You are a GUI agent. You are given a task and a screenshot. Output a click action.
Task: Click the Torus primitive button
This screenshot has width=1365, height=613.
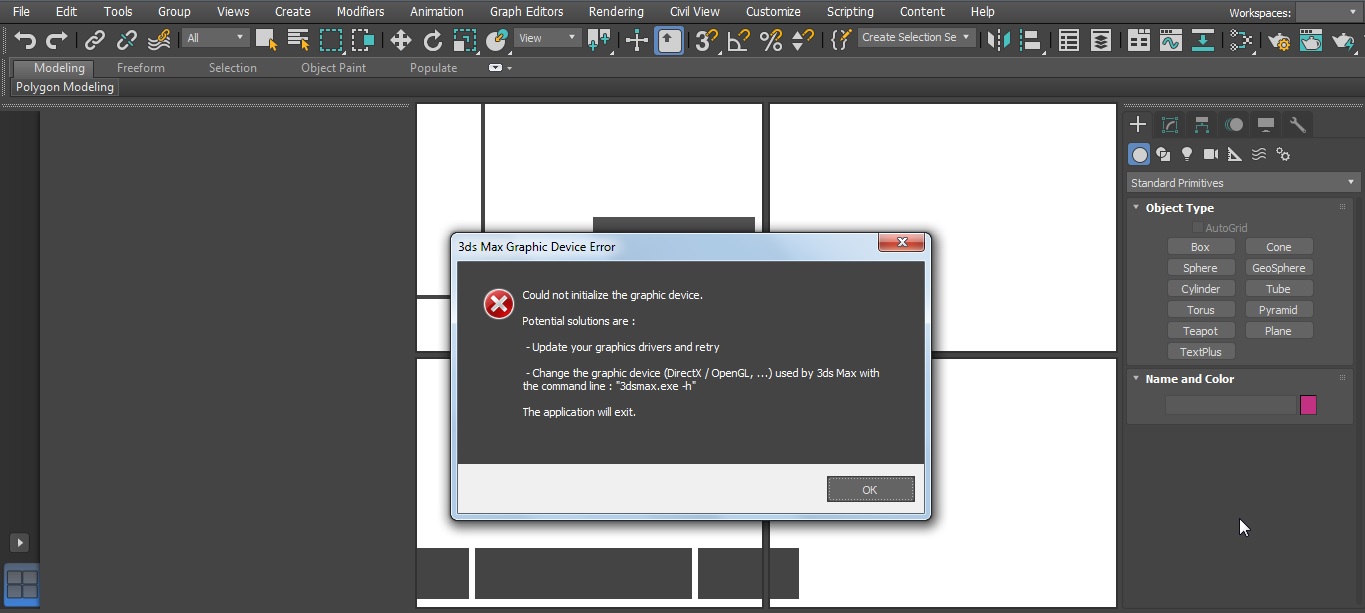tap(1200, 310)
